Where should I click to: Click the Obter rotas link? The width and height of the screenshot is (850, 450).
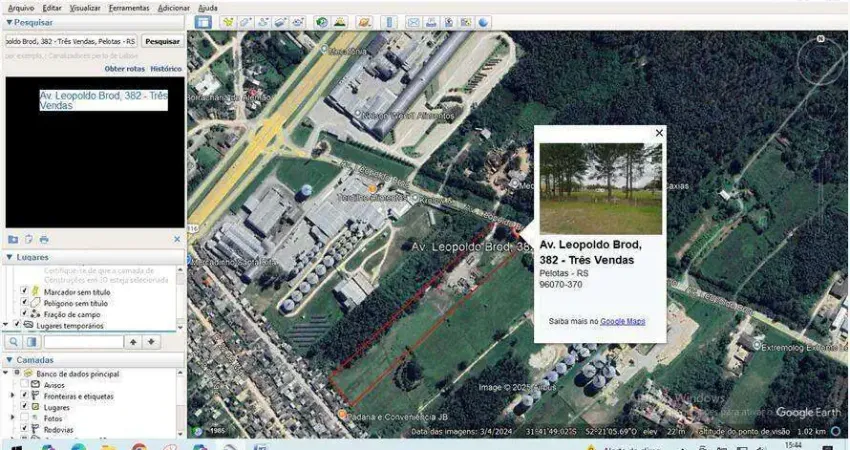pyautogui.click(x=125, y=69)
